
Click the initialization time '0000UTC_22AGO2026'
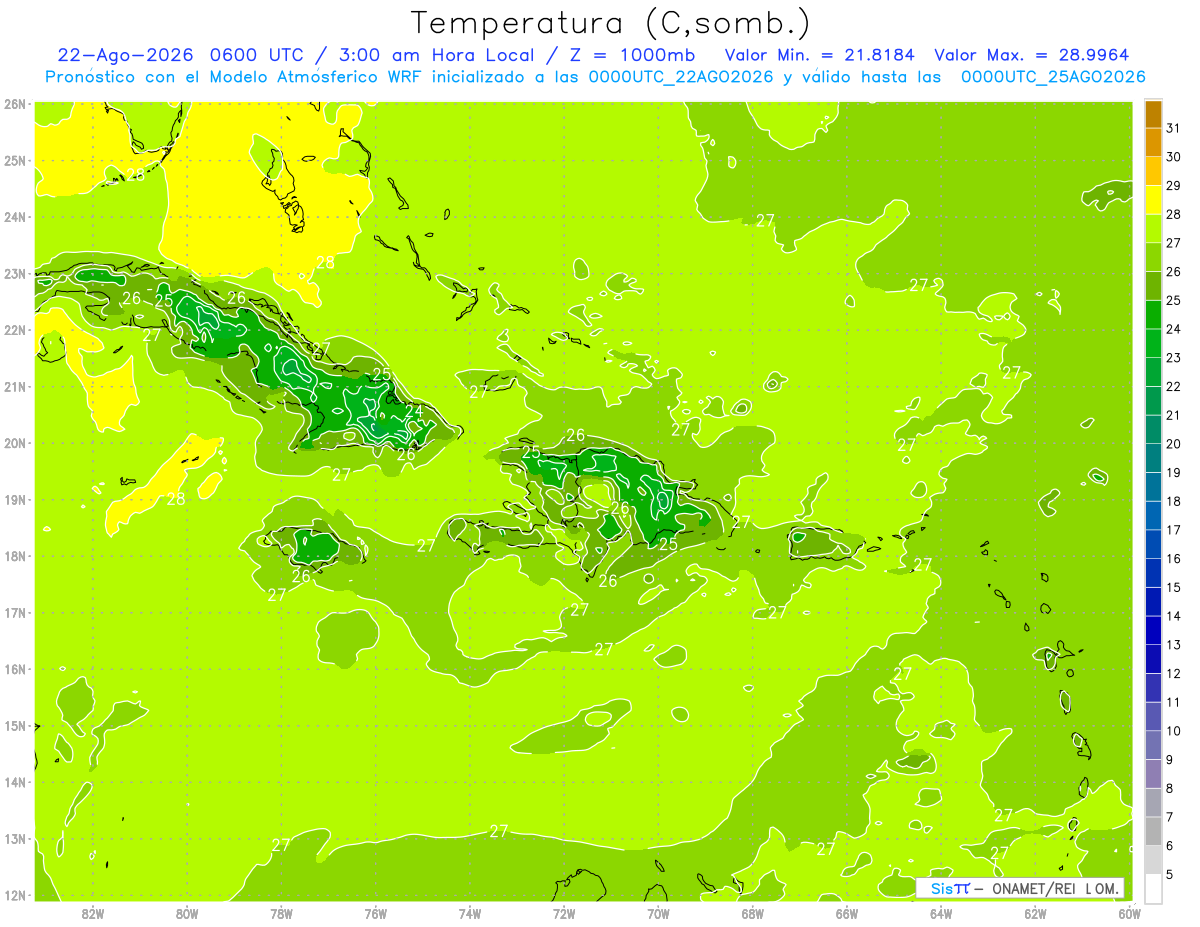tap(681, 77)
